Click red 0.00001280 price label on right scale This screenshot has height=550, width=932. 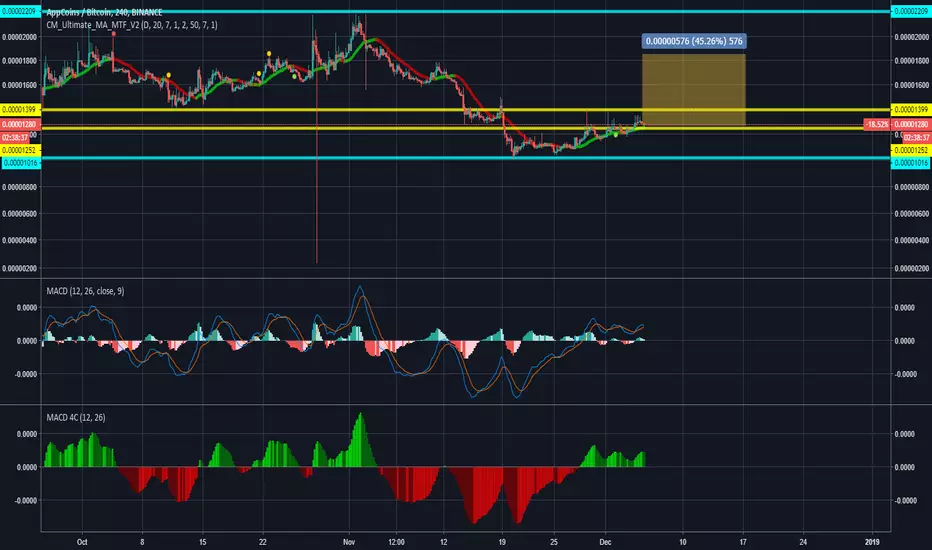[x=911, y=124]
